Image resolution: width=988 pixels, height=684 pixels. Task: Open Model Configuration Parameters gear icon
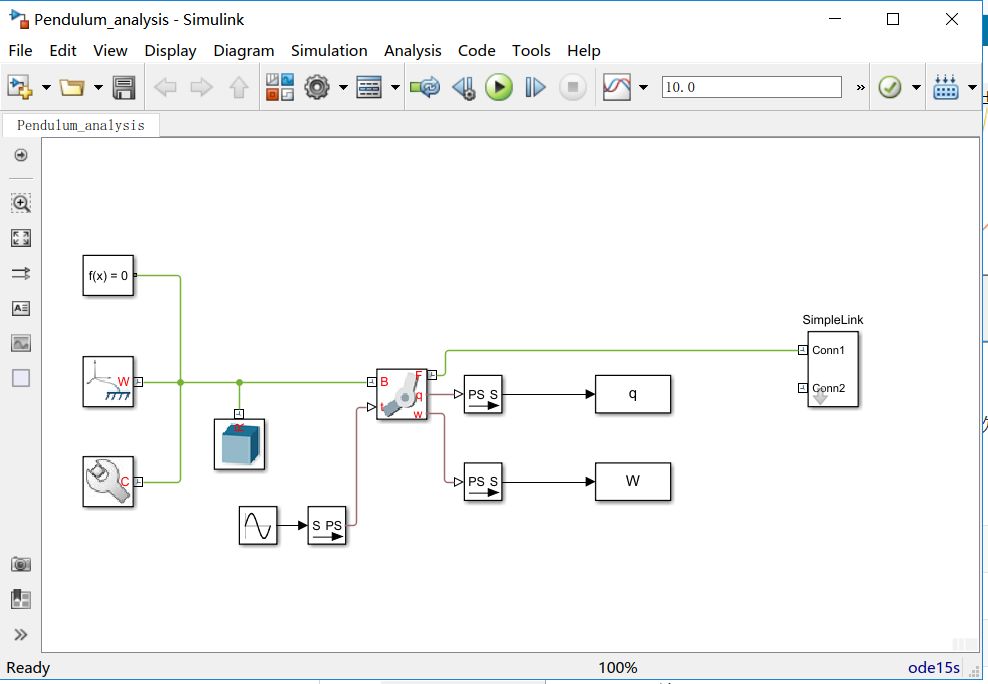[x=317, y=88]
